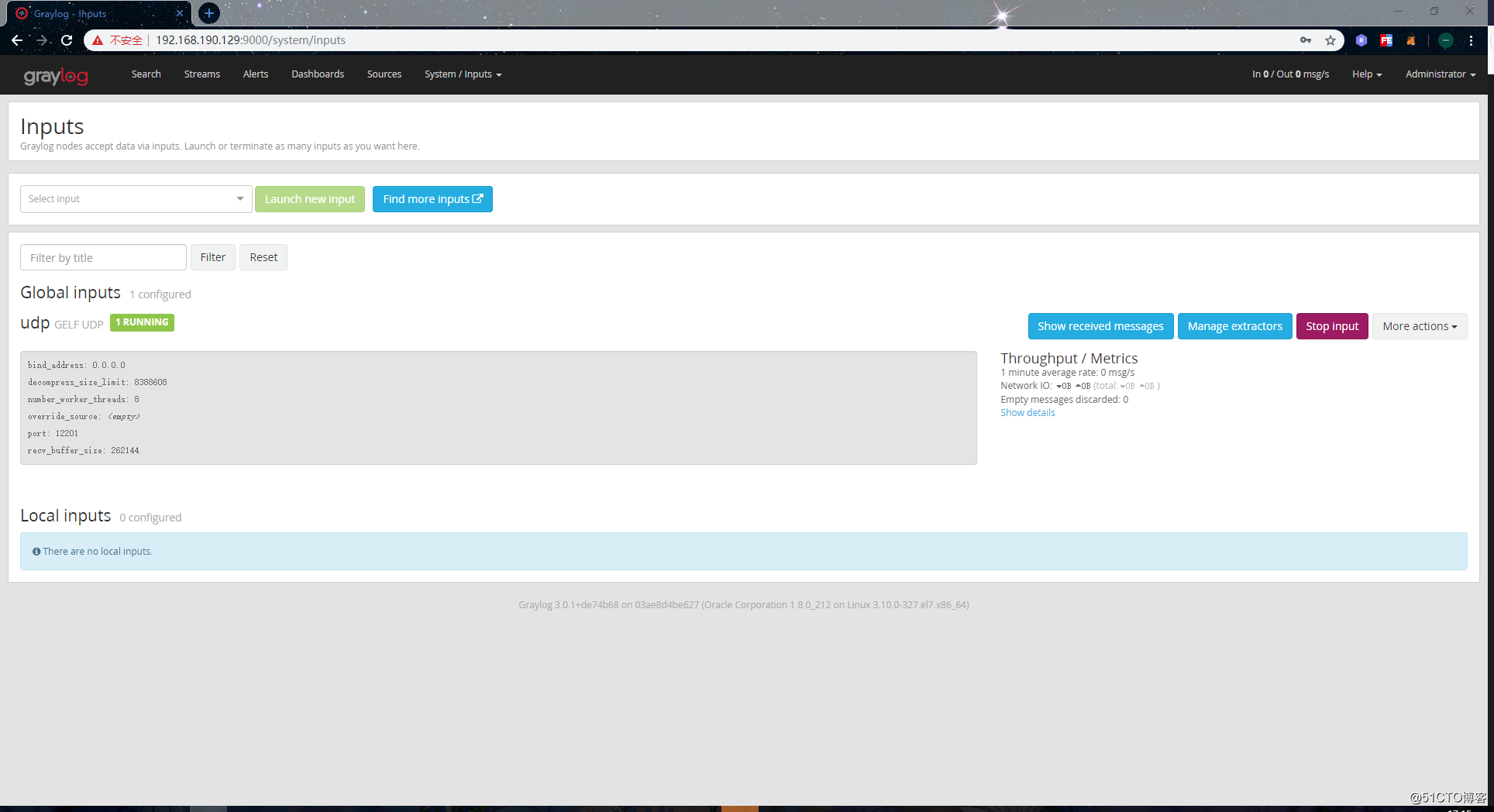The image size is (1494, 812).
Task: Click Find more inputs button
Action: coord(432,199)
